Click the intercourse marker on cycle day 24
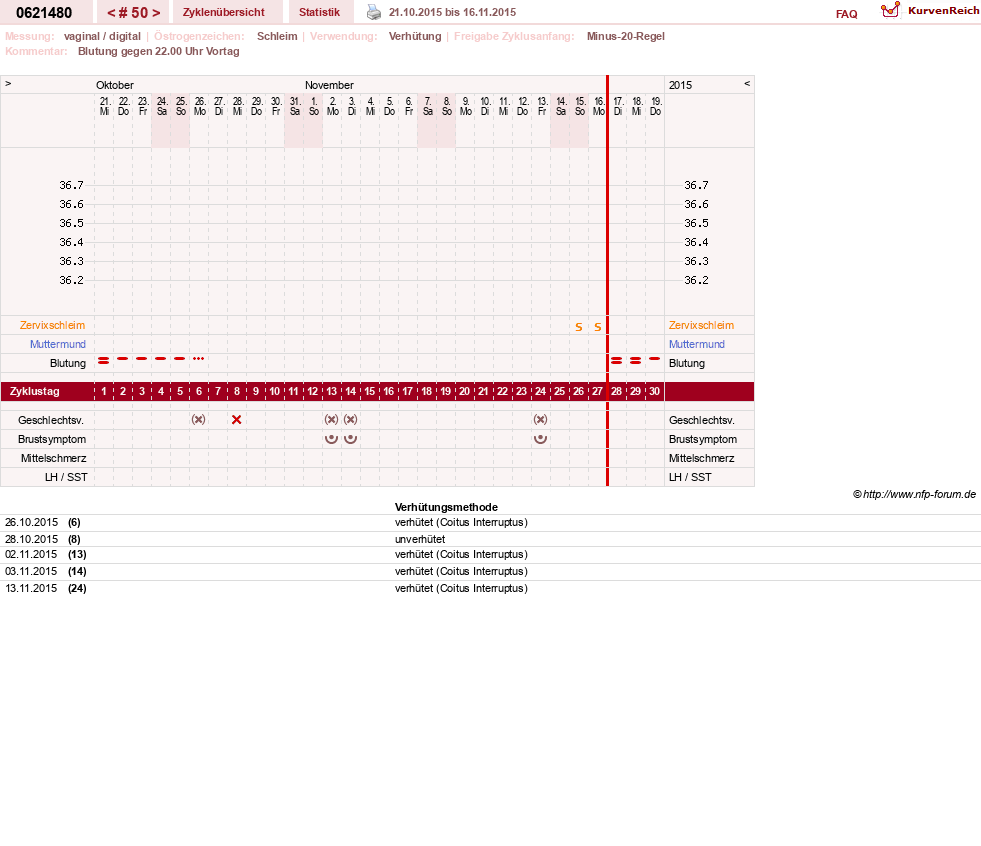The image size is (981, 846). tap(541, 419)
